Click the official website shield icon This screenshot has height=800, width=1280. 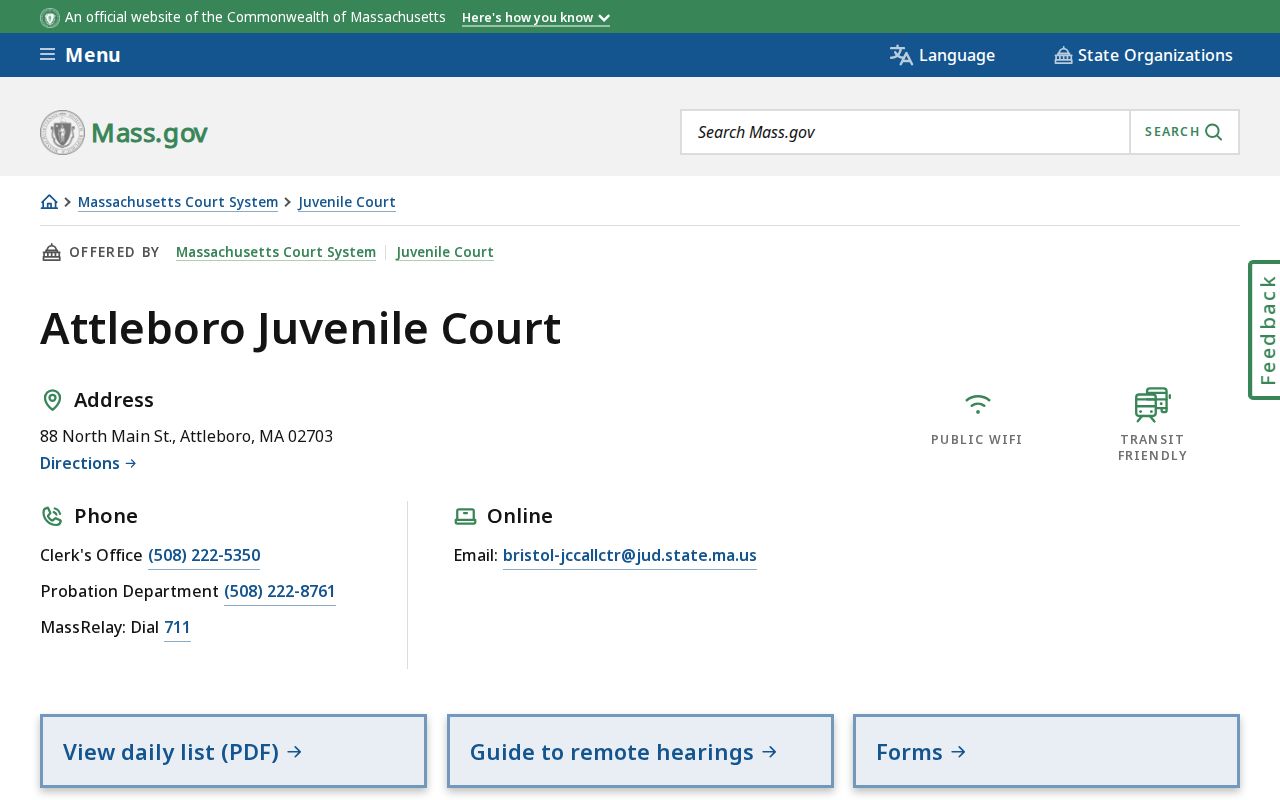click(50, 17)
